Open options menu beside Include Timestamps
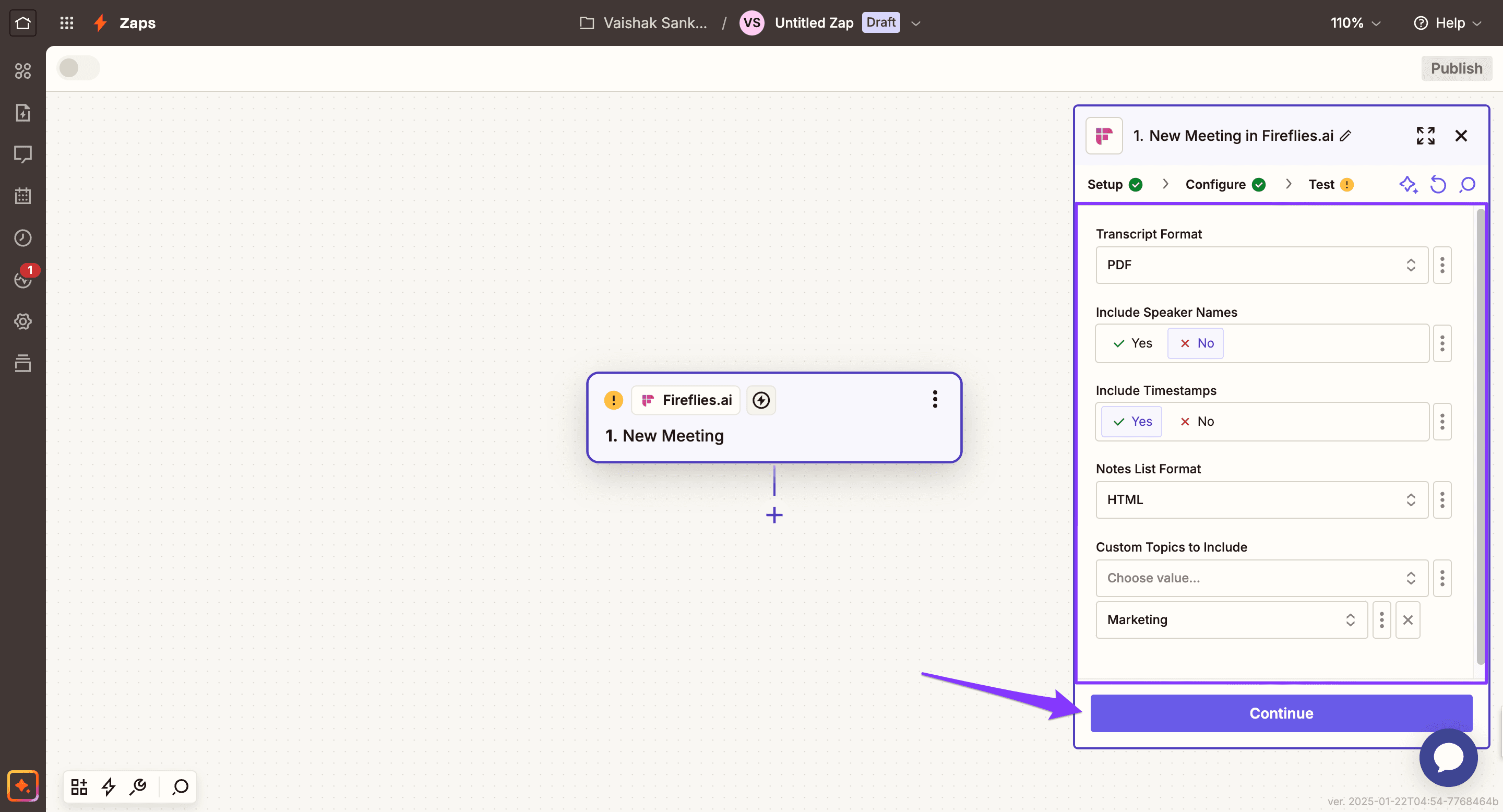Viewport: 1503px width, 812px height. point(1442,421)
